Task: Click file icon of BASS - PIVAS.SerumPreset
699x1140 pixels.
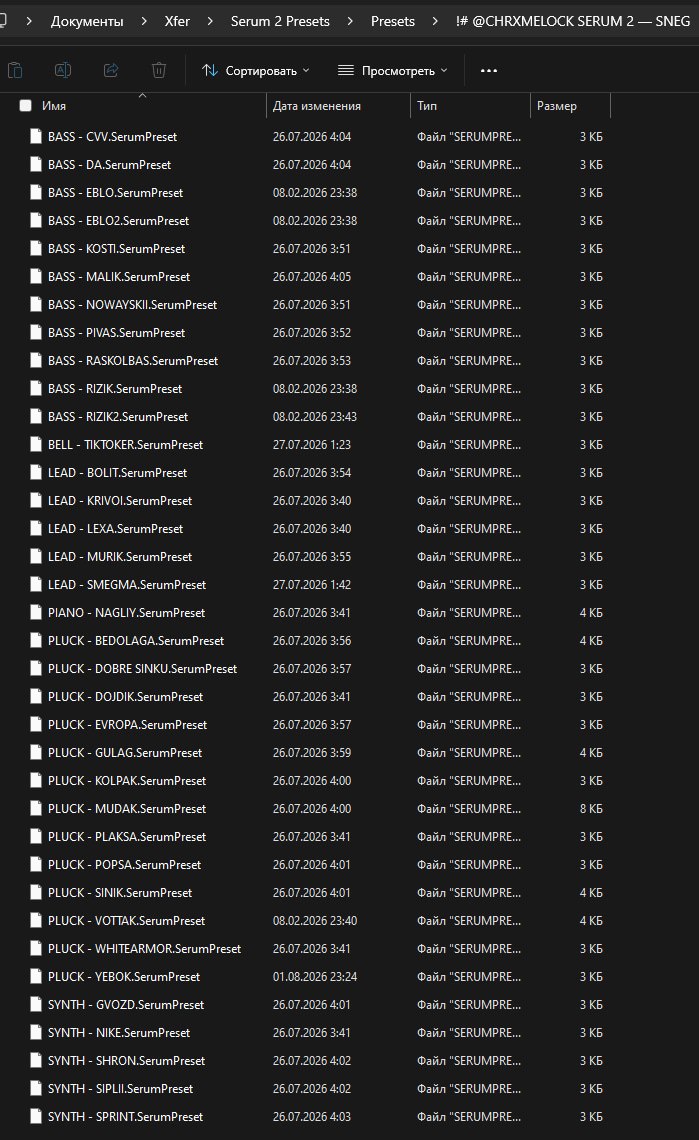Action: point(35,332)
